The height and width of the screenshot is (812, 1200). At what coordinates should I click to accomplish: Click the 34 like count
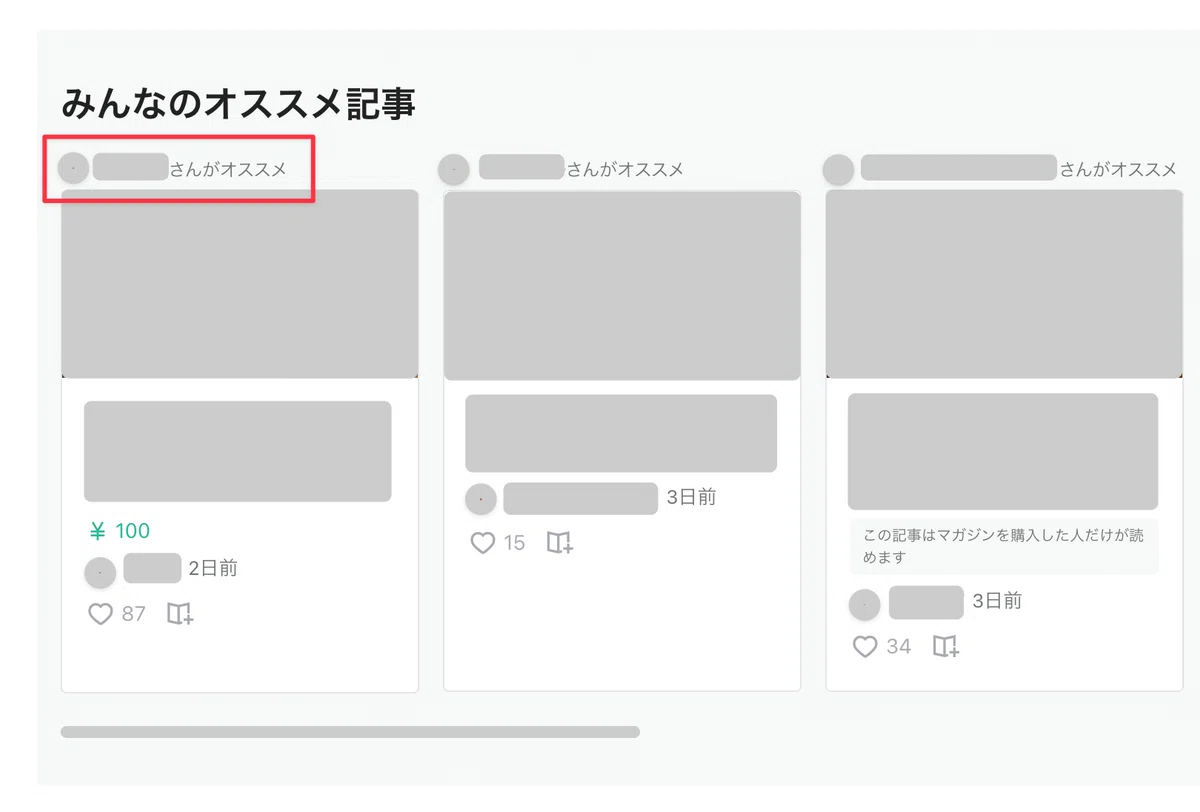click(899, 647)
